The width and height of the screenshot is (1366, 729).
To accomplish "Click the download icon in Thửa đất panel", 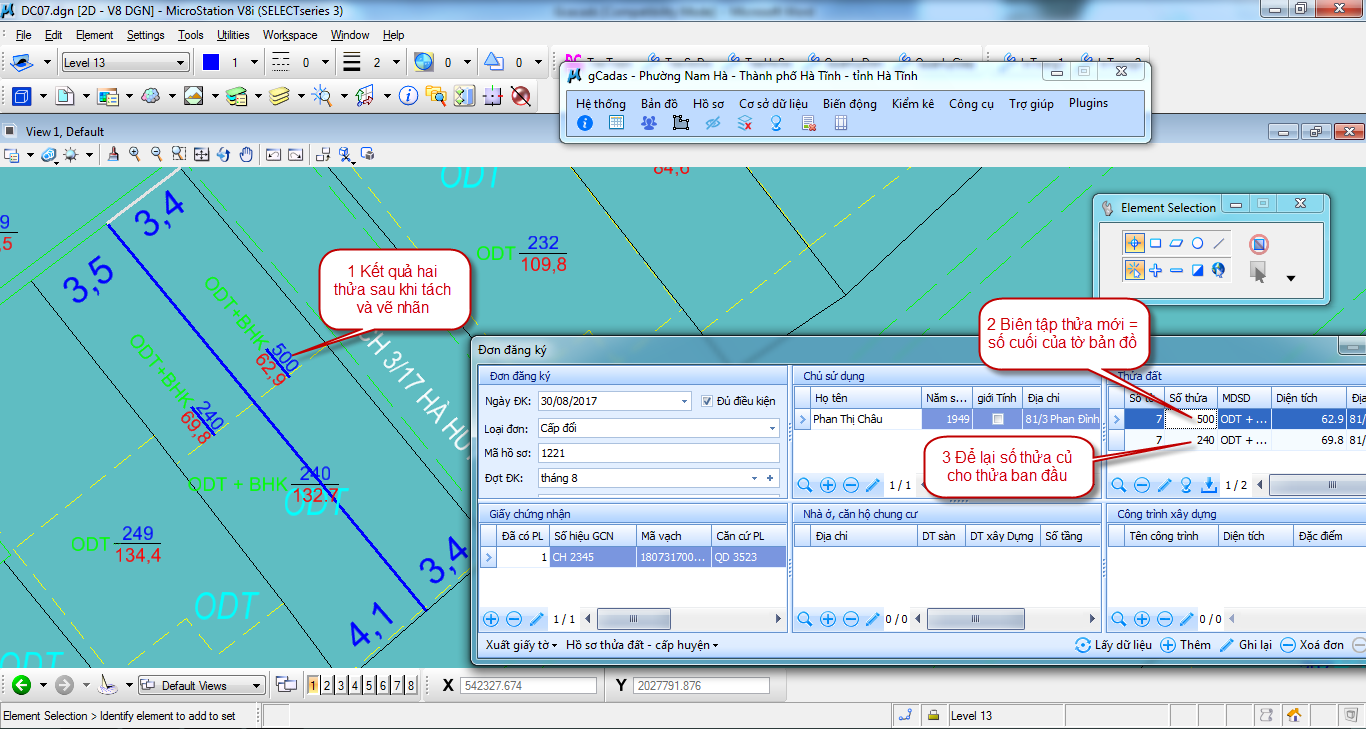I will (x=1208, y=485).
